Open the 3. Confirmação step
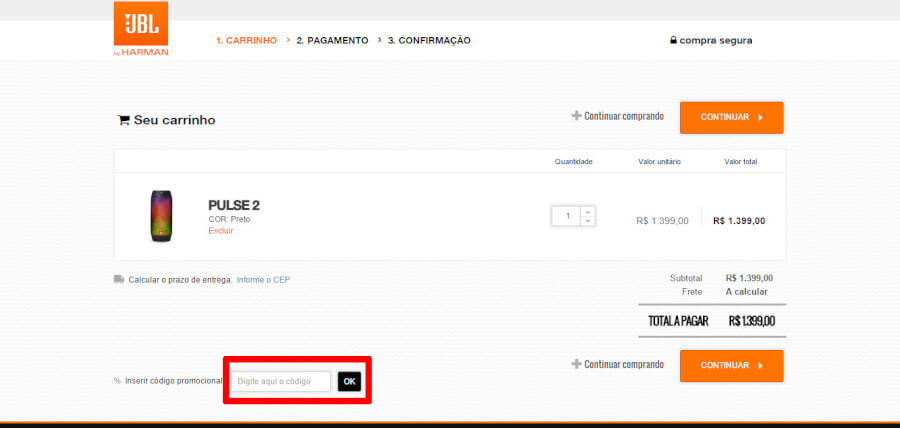The width and height of the screenshot is (900, 428). click(x=429, y=41)
